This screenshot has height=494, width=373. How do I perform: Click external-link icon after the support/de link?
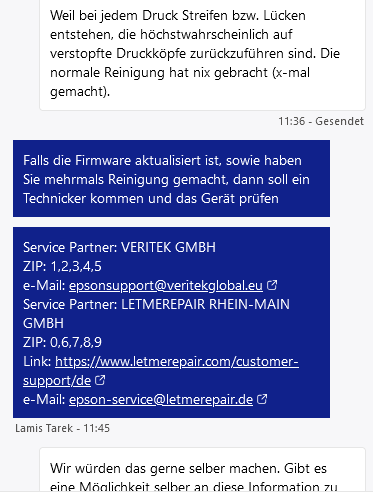pos(100,380)
